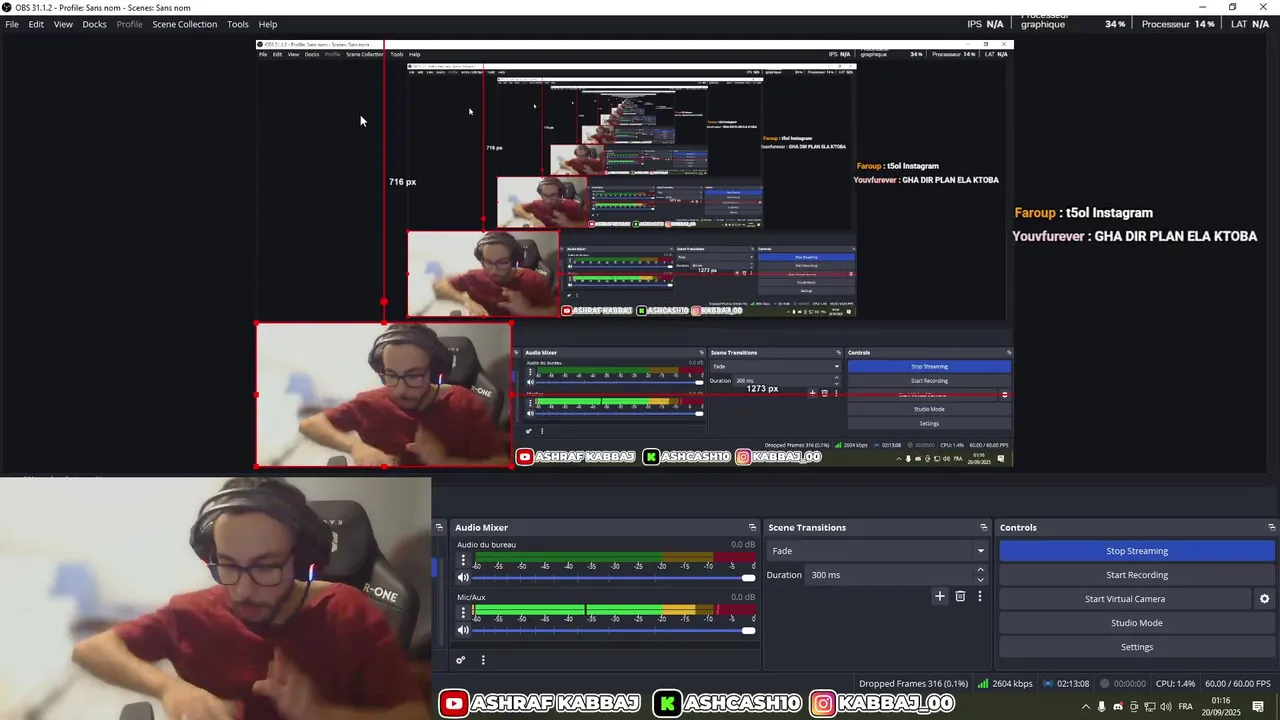The height and width of the screenshot is (720, 1280).
Task: Click the recording status dot beside 00:00:00
Action: click(1104, 684)
